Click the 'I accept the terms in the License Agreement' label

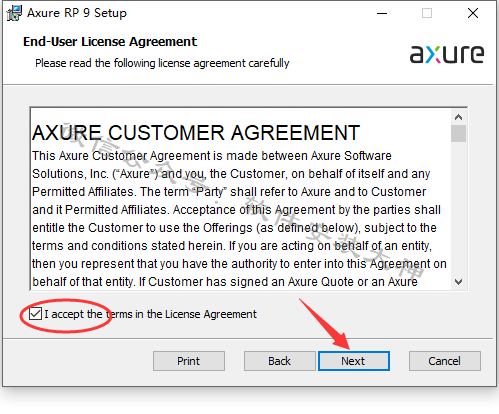[151, 314]
